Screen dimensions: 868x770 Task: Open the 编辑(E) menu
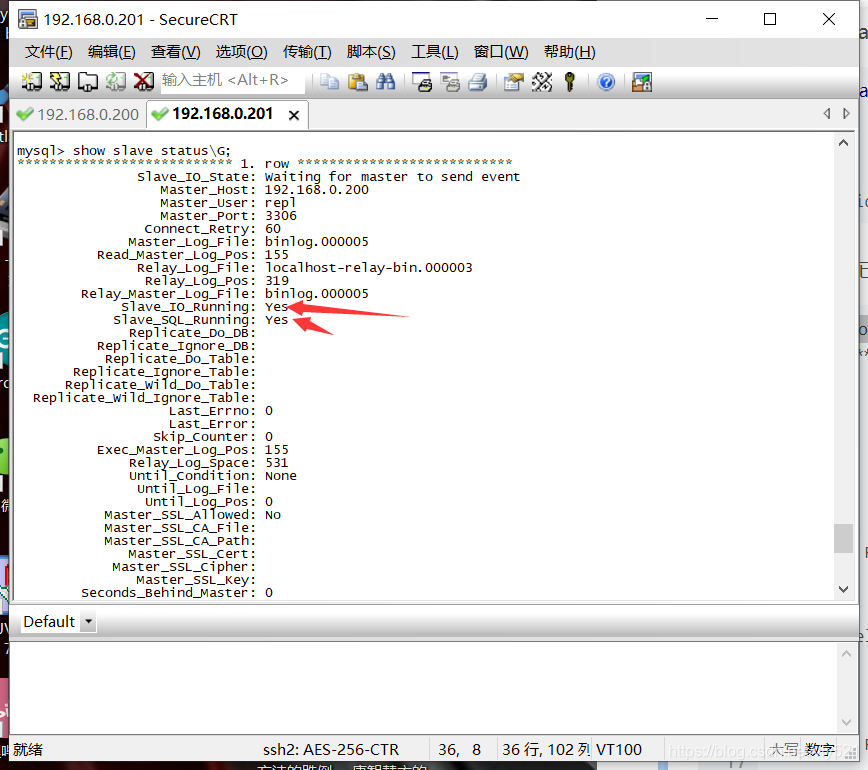point(112,52)
